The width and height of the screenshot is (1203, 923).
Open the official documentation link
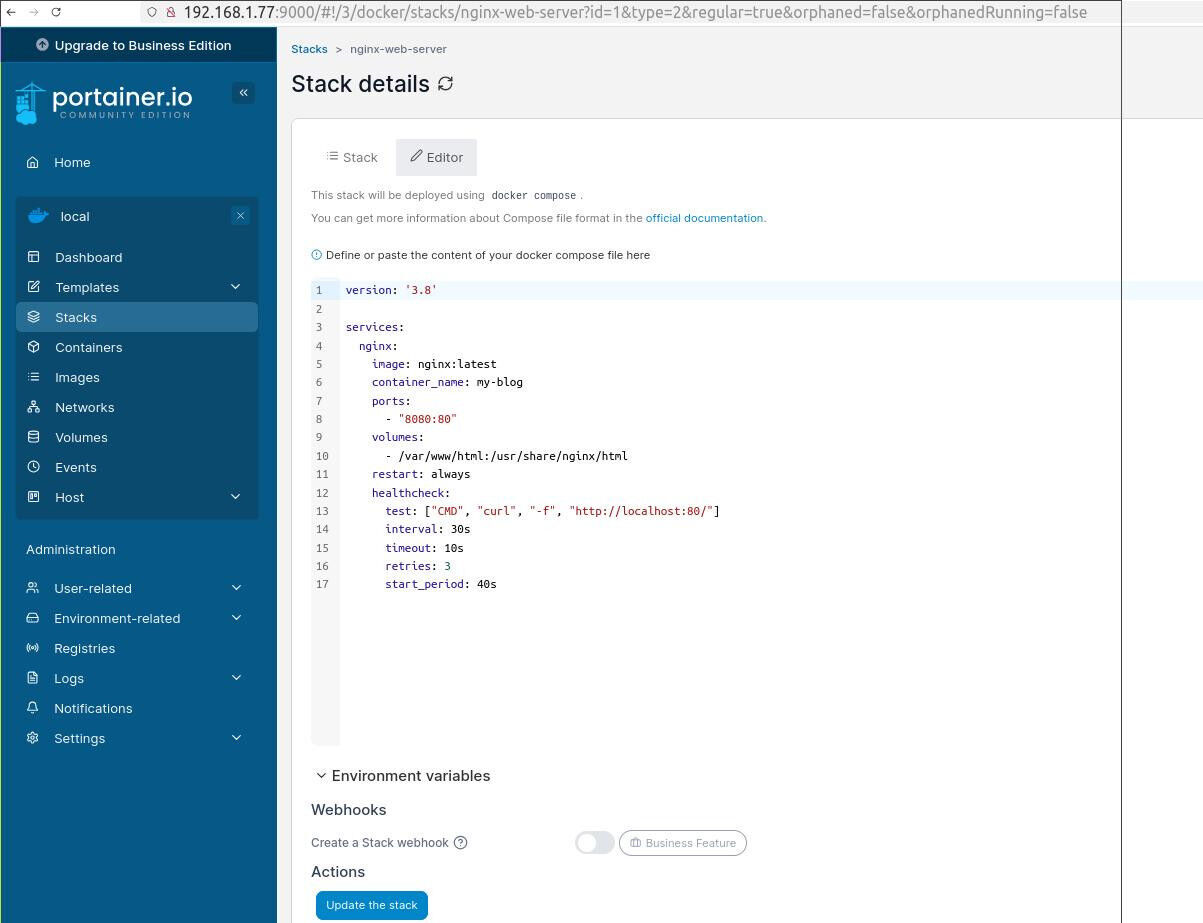click(x=704, y=218)
